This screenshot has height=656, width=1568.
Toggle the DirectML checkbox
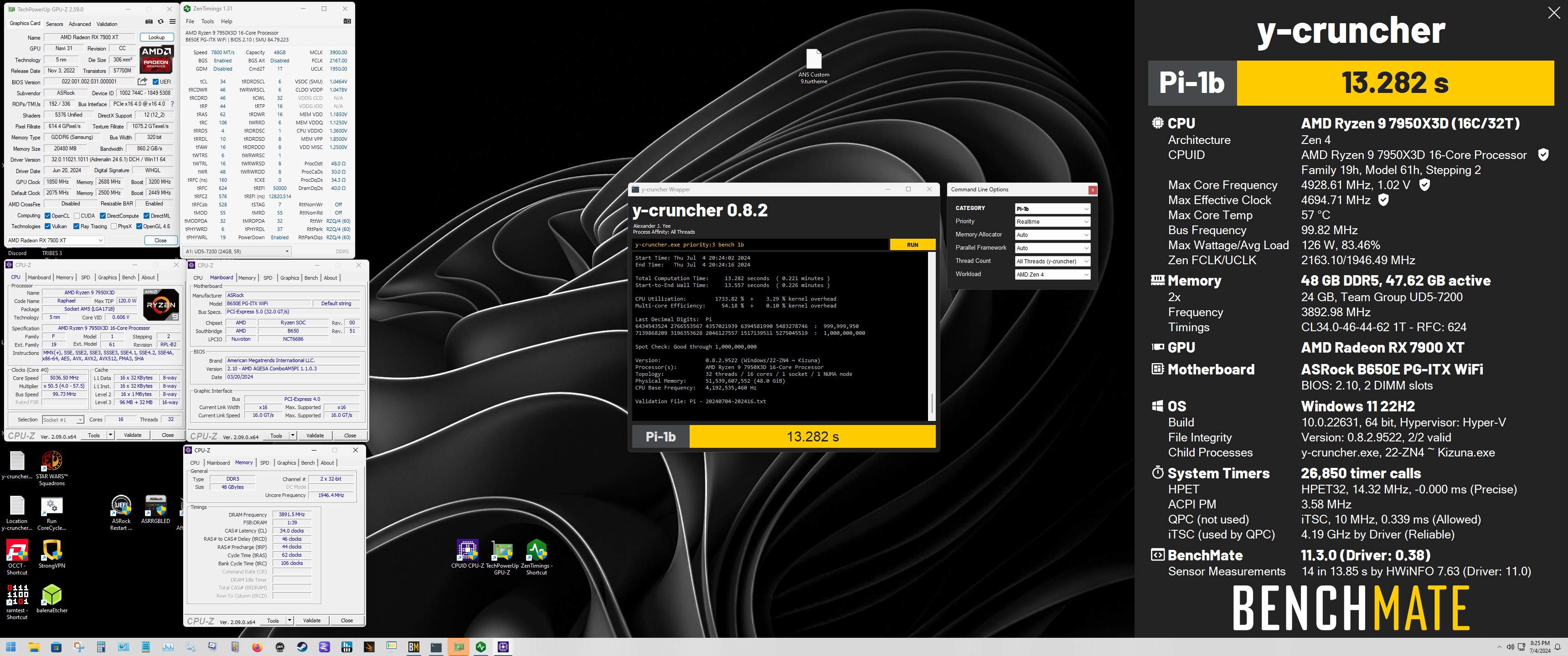coord(147,215)
